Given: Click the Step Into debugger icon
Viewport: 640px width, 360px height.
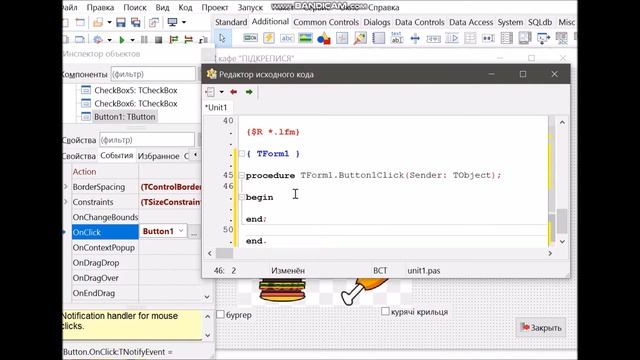Looking at the screenshot, I should coord(174,40).
